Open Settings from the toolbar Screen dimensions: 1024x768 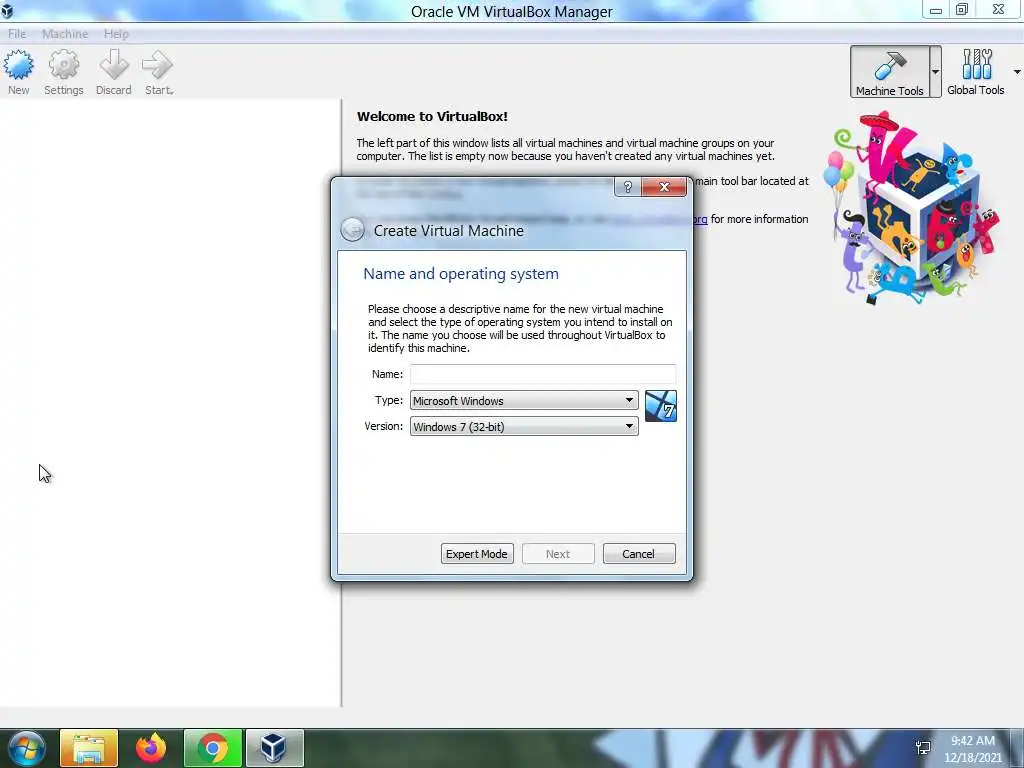63,72
